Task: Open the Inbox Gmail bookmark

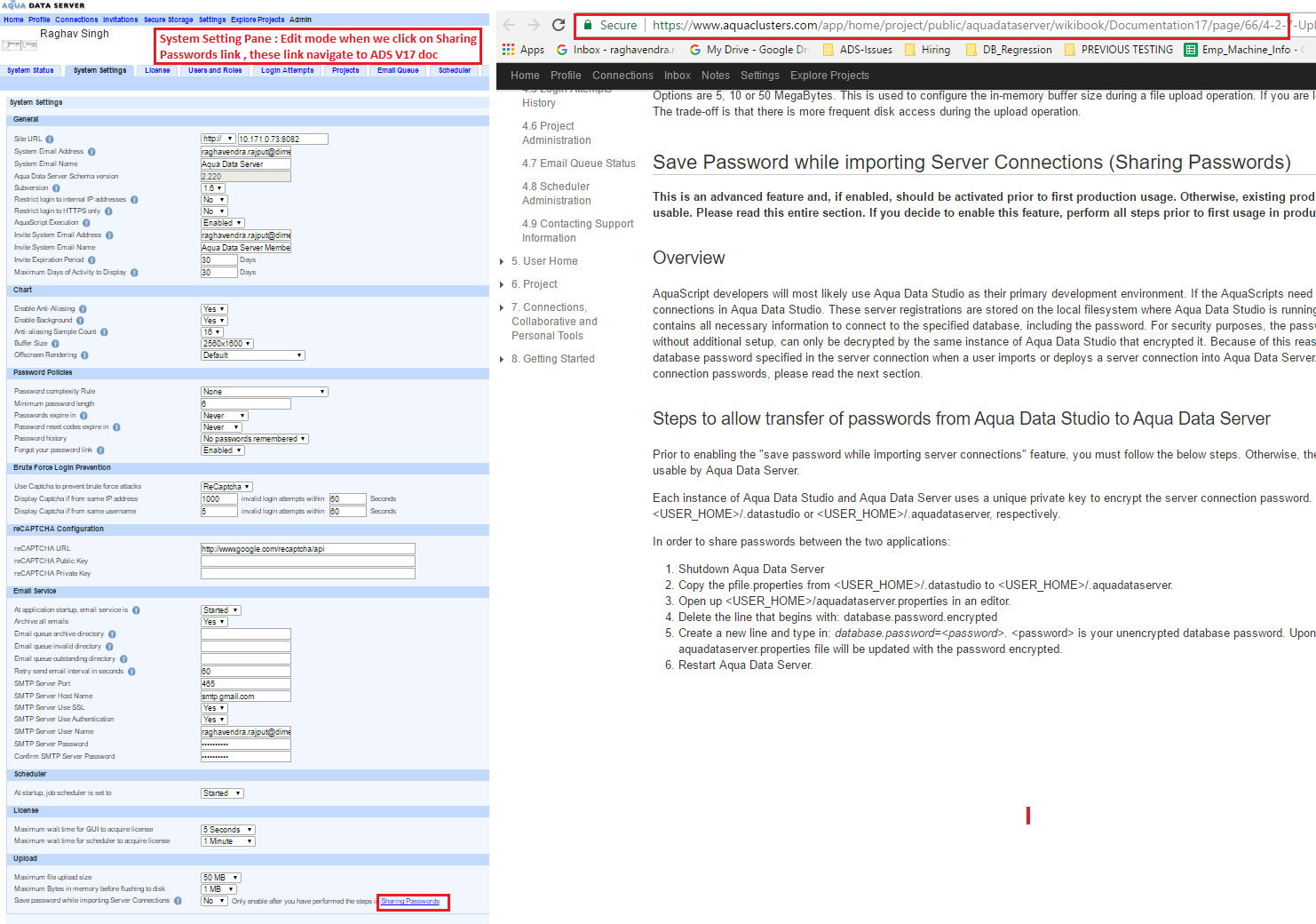Action: 616,50
